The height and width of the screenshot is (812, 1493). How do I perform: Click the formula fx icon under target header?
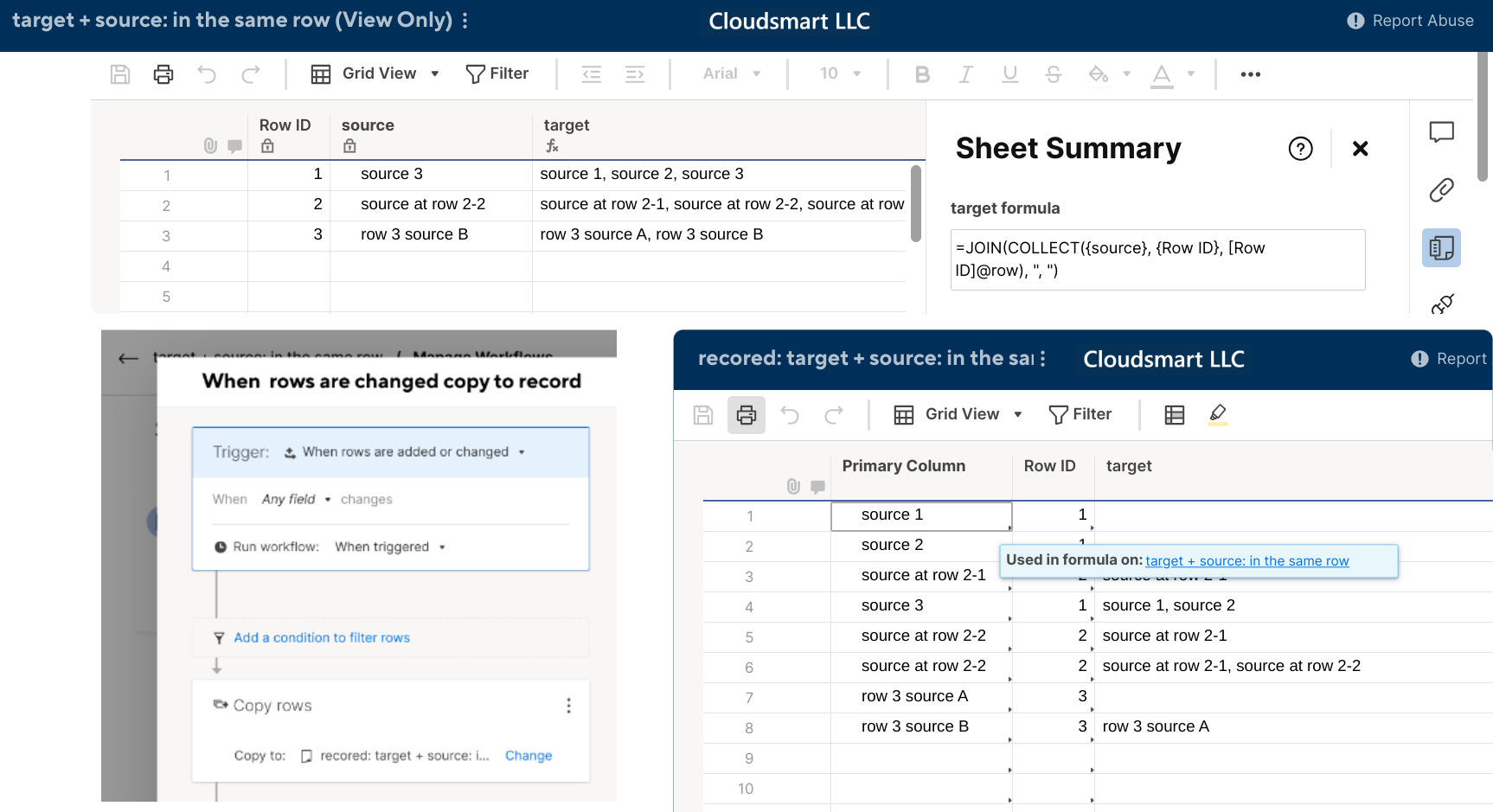[552, 146]
